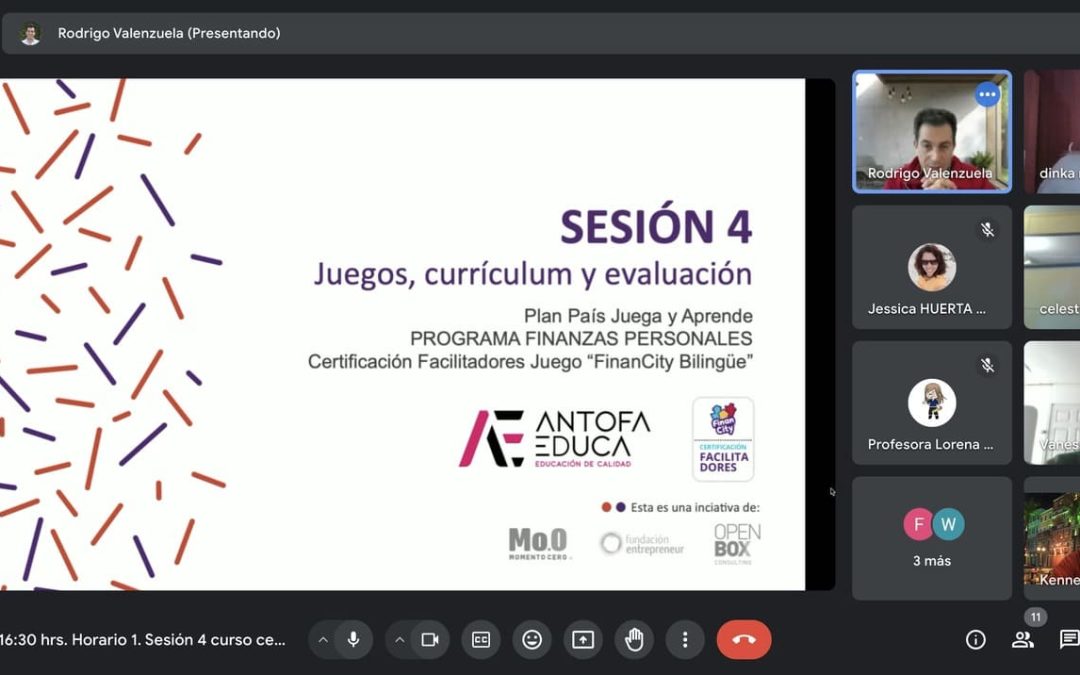
Task: Click the Mo.0 Momento Cero logo
Action: [x=539, y=543]
